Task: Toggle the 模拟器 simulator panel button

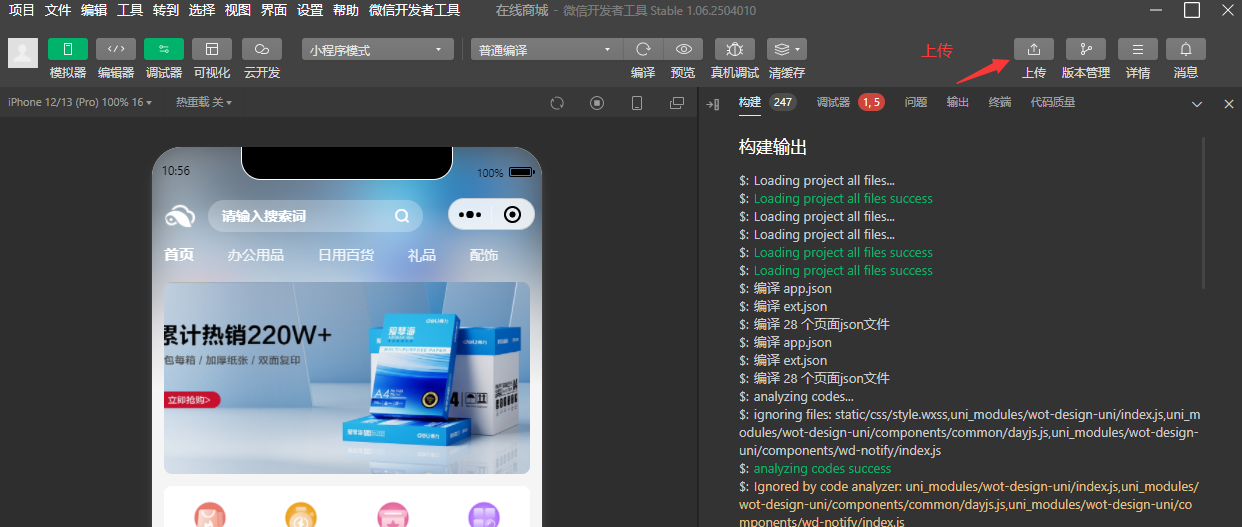Action: tap(68, 49)
